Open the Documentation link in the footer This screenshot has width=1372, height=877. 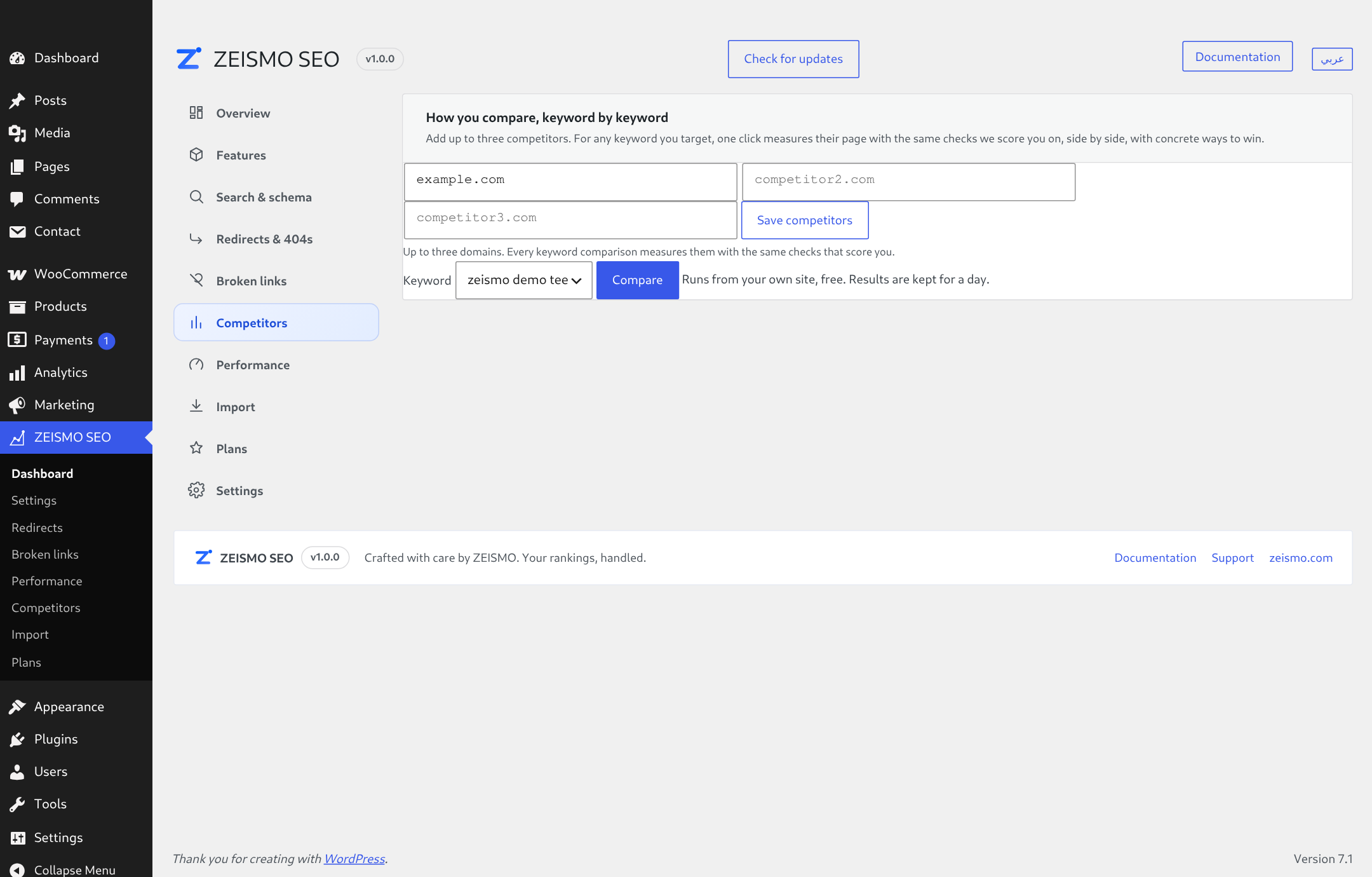pyautogui.click(x=1155, y=557)
